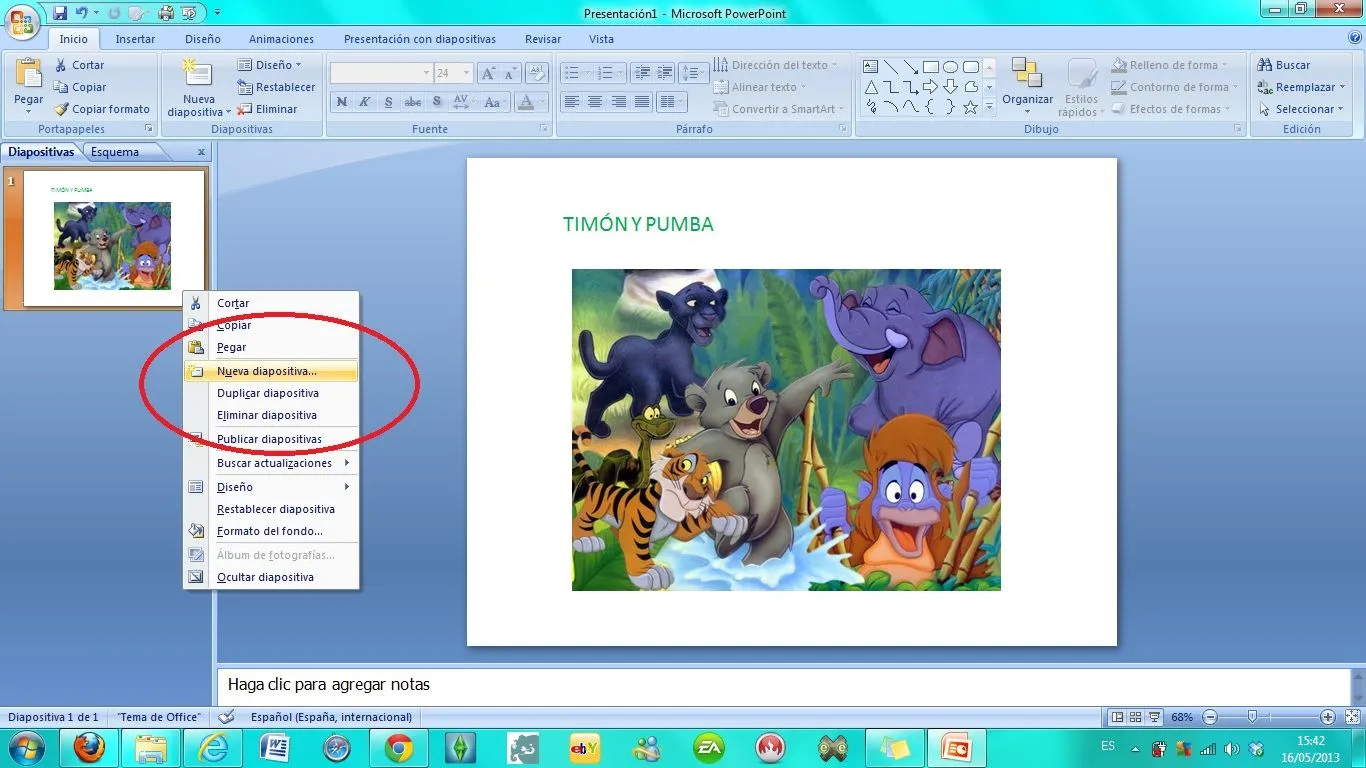The image size is (1366, 768).
Task: Switch to the Esquema pane tab
Action: click(x=115, y=152)
